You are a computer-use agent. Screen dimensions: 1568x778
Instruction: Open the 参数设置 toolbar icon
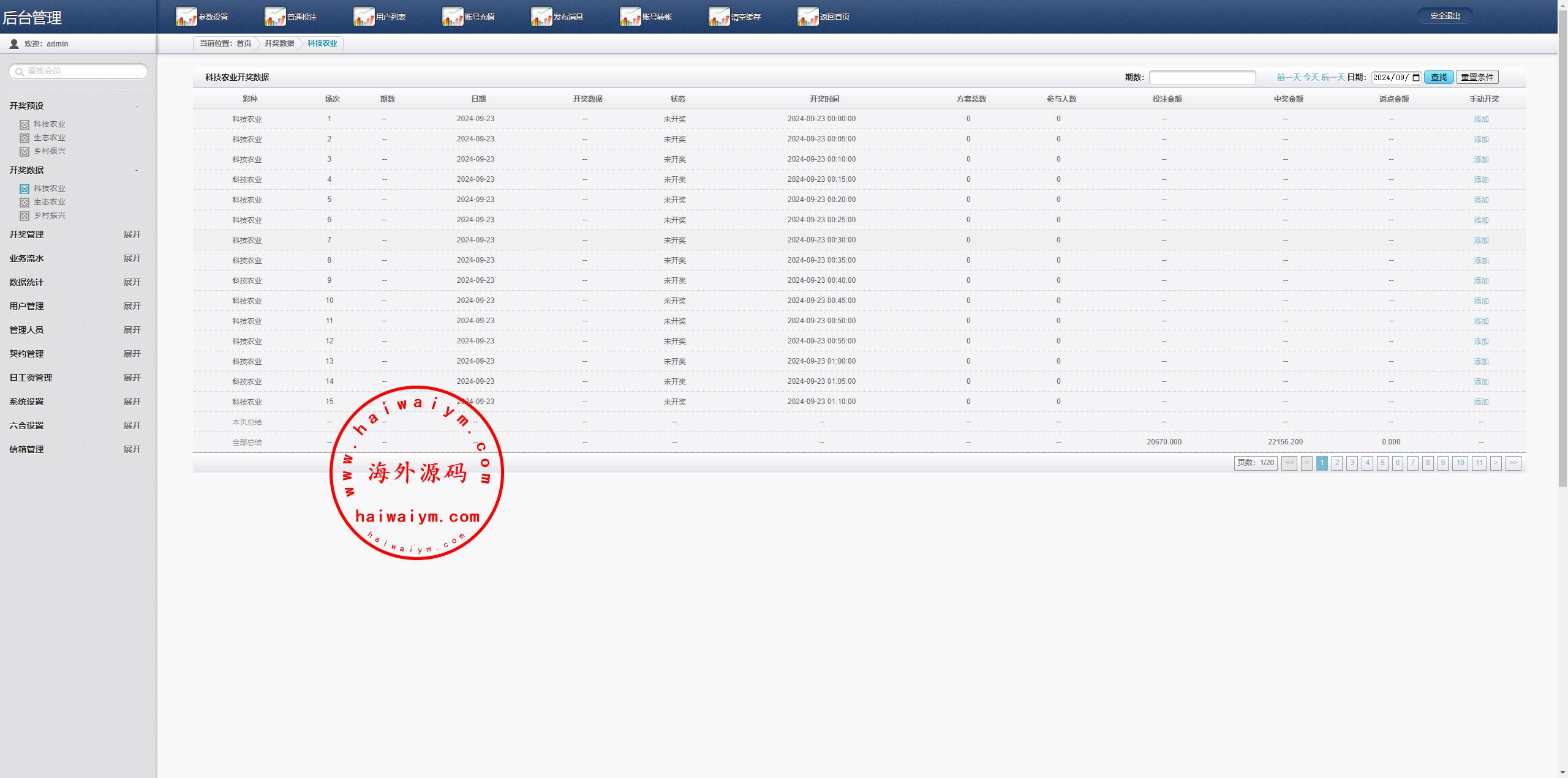(186, 17)
